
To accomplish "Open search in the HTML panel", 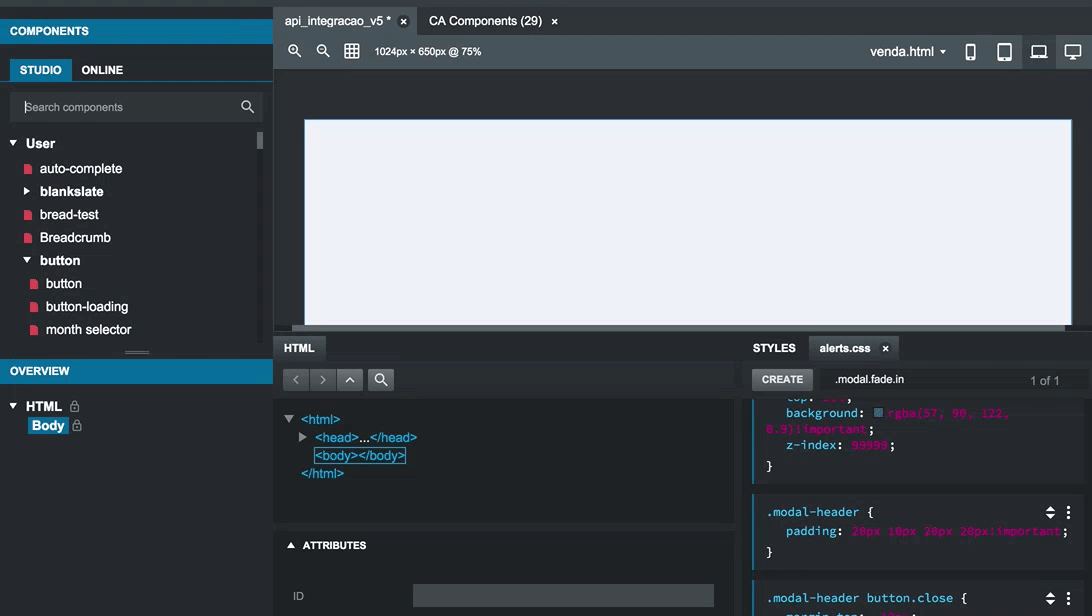I will click(x=381, y=379).
